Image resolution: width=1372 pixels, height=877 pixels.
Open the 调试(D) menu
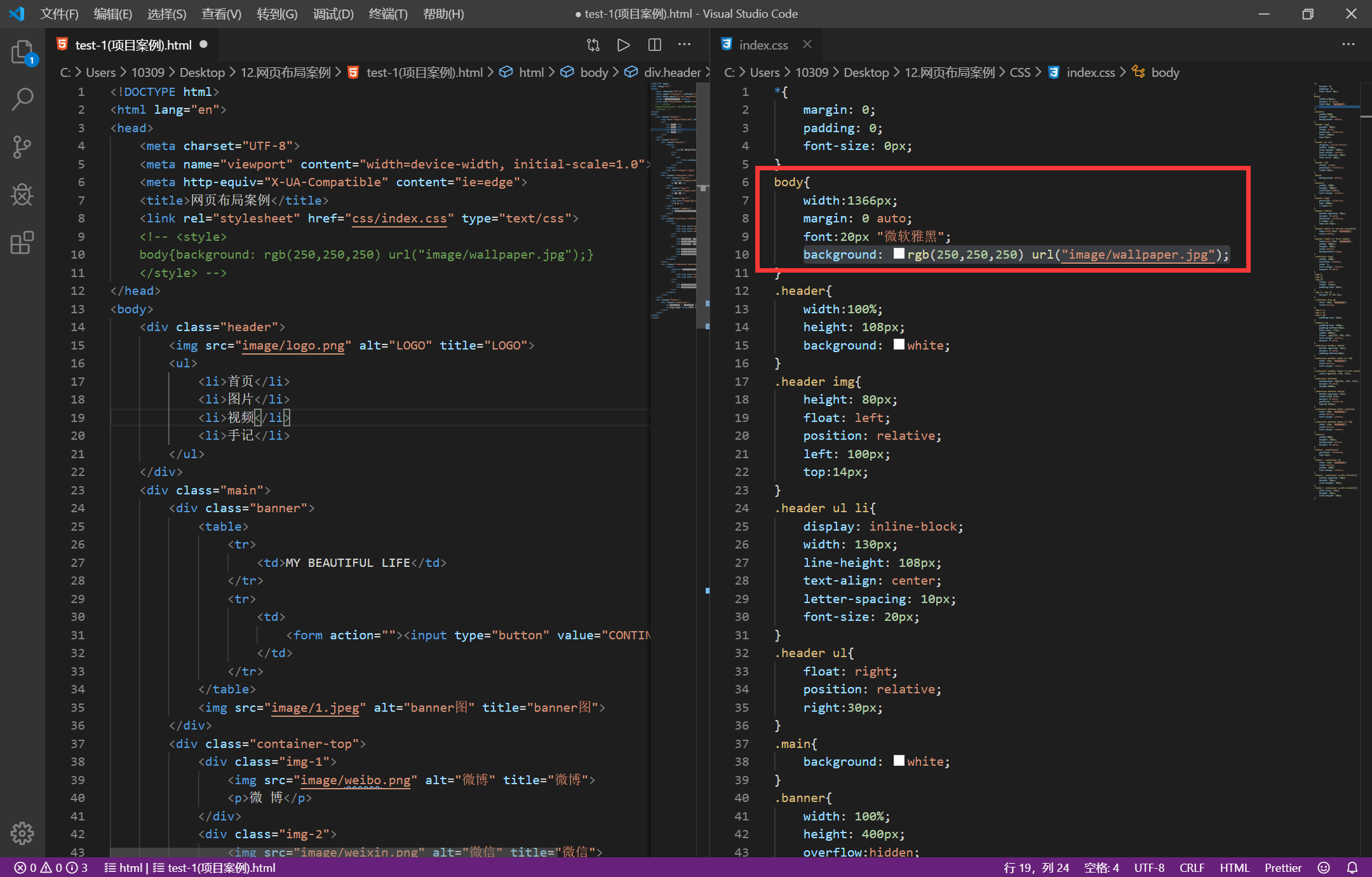333,14
